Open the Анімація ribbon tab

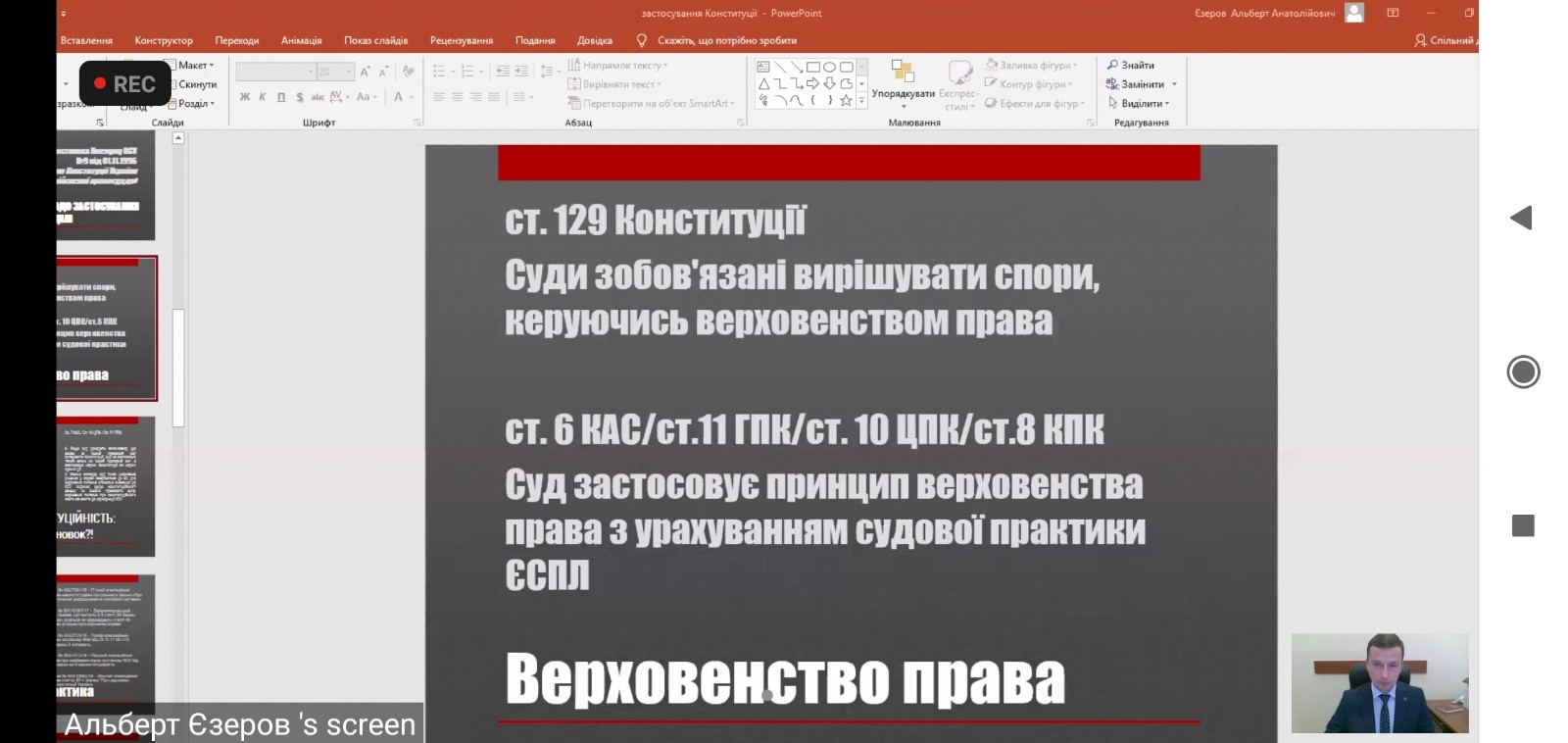tap(301, 40)
